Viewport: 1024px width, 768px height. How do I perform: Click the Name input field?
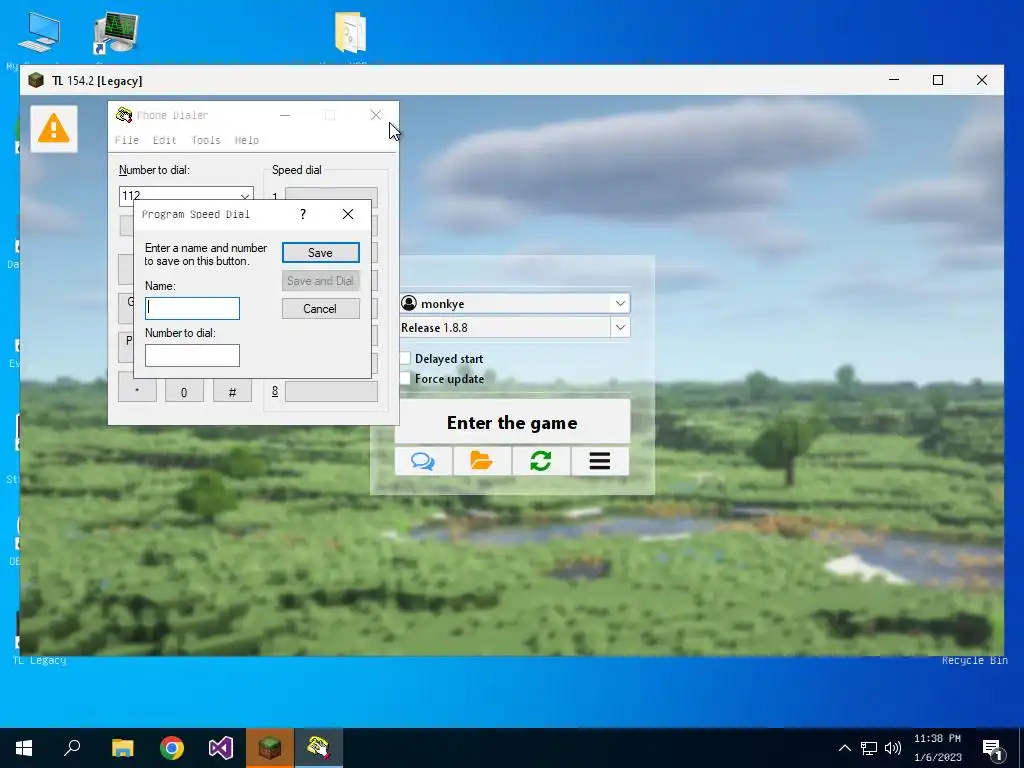(x=192, y=308)
